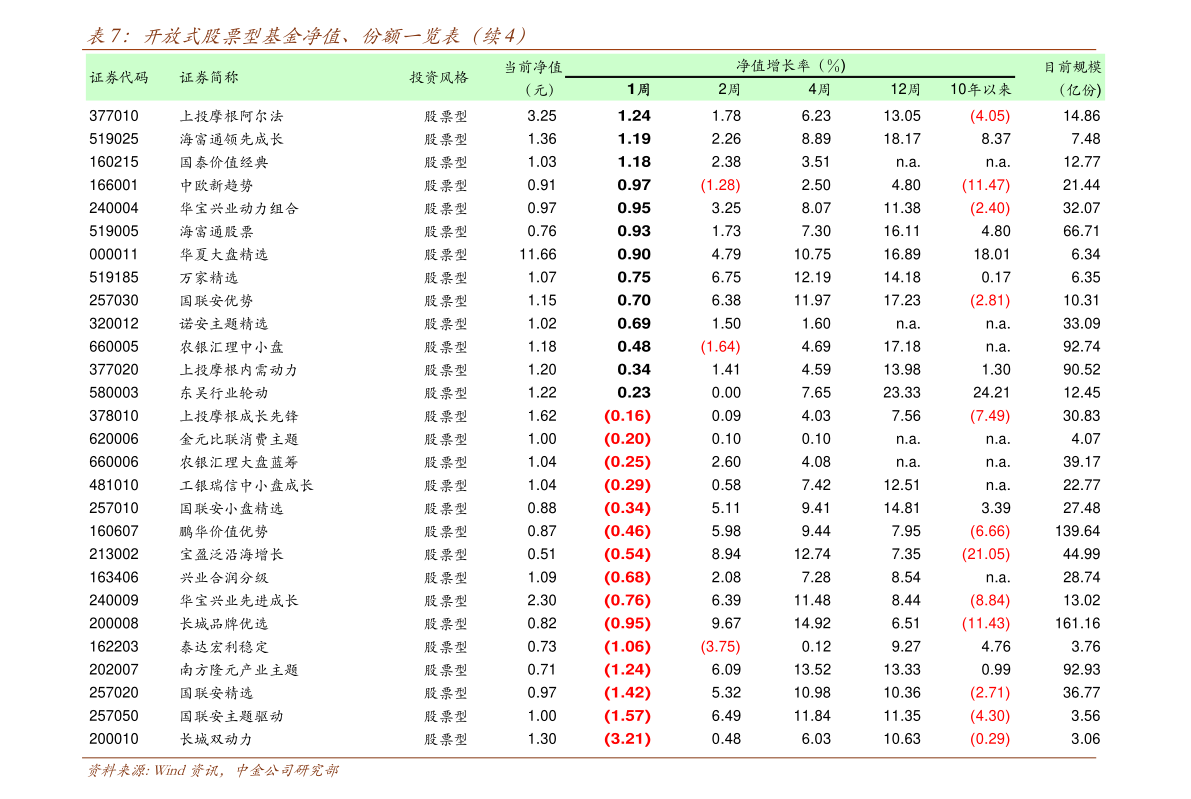
Task: Click the 2周 column header
Action: point(728,89)
